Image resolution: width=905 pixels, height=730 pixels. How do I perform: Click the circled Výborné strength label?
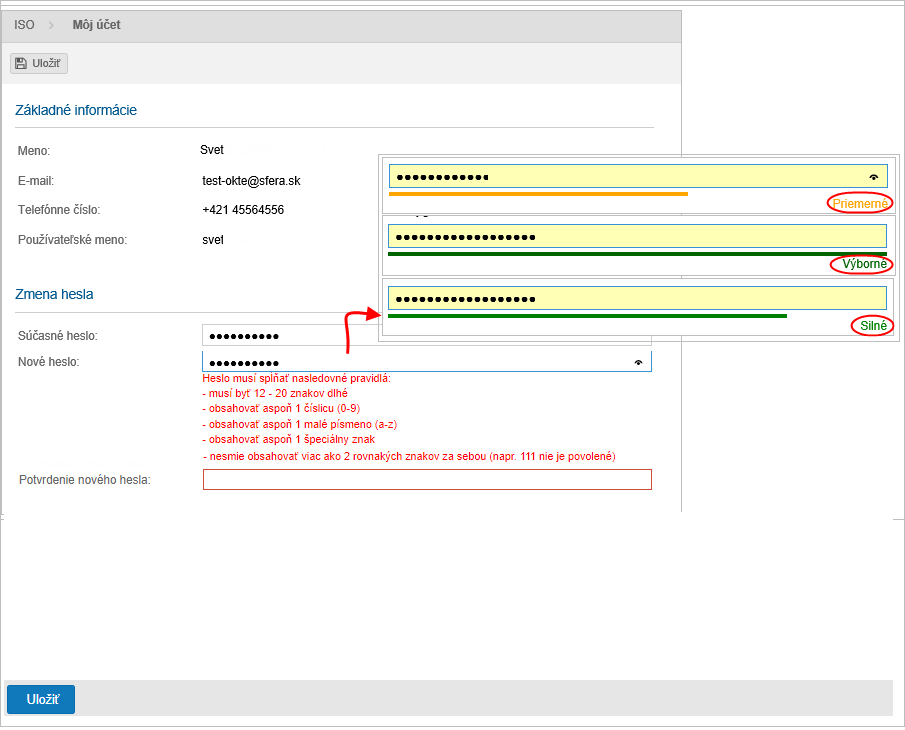tap(860, 265)
